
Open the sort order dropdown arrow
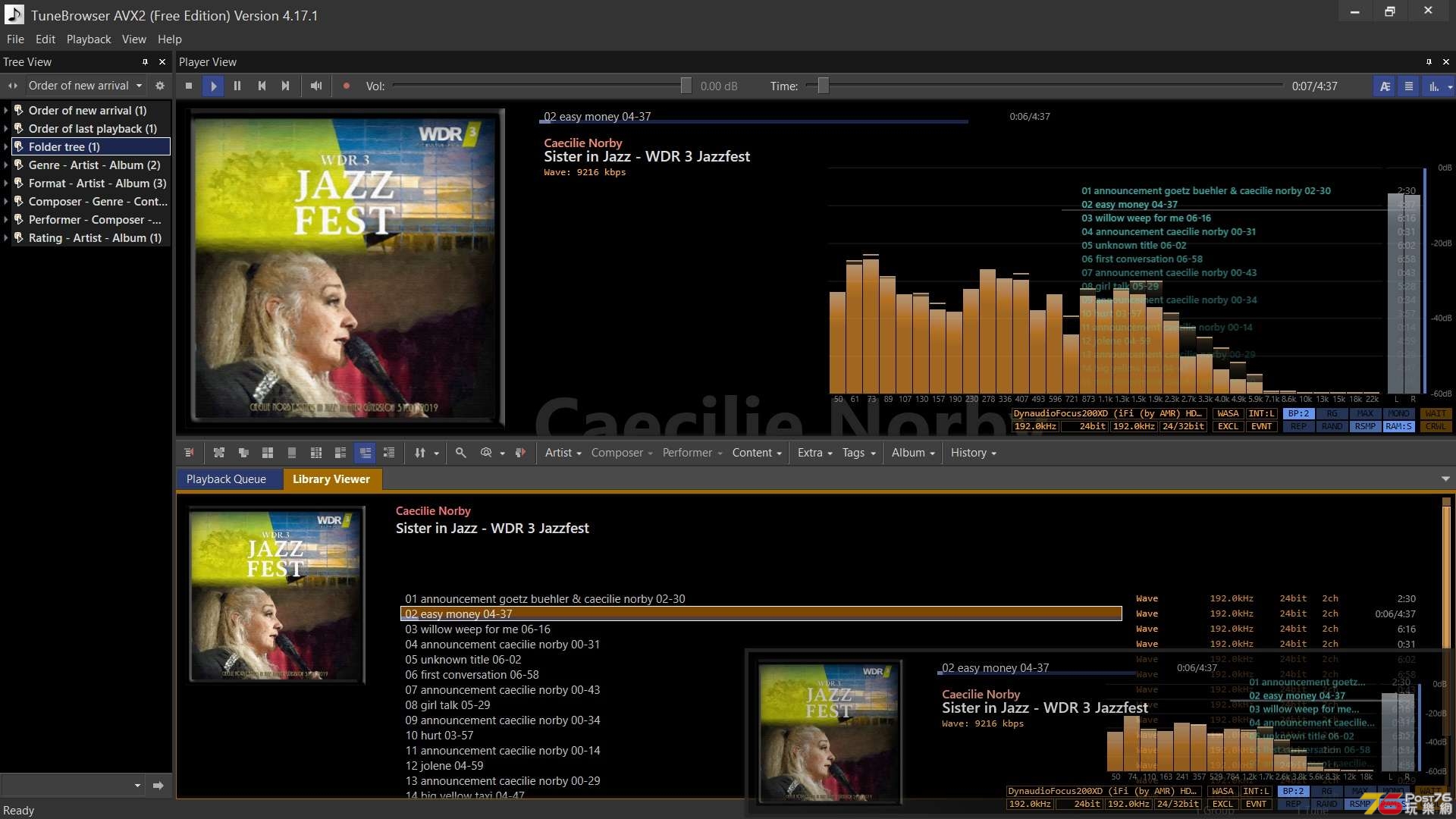tap(436, 453)
